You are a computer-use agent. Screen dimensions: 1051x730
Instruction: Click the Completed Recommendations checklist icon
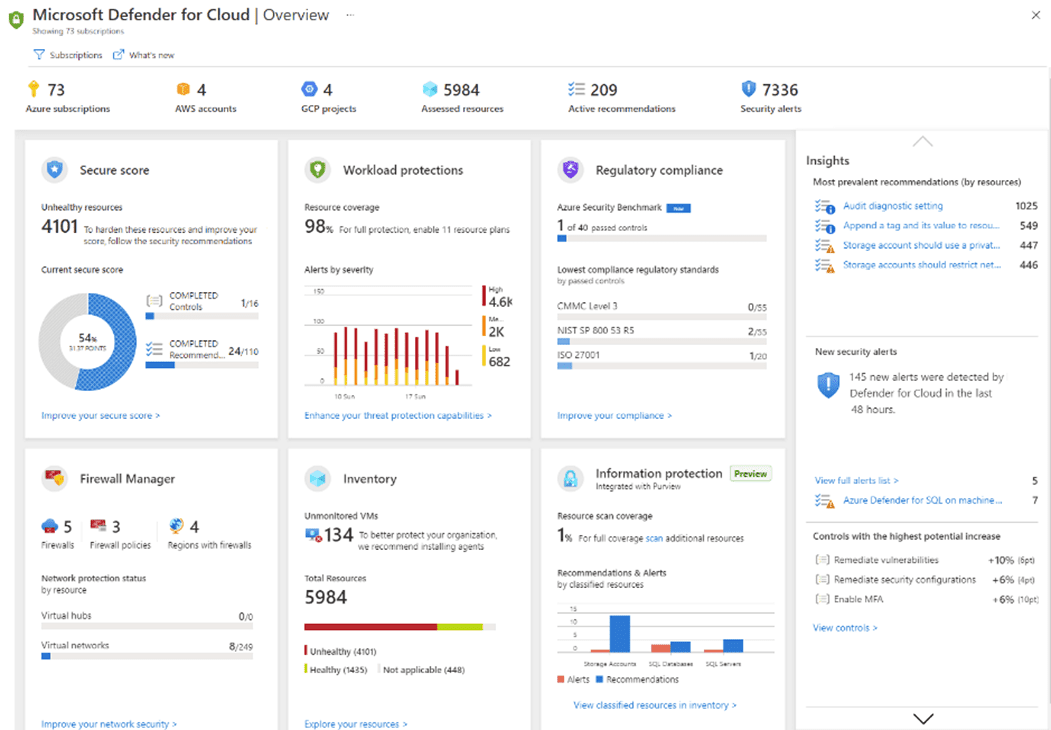pos(154,349)
